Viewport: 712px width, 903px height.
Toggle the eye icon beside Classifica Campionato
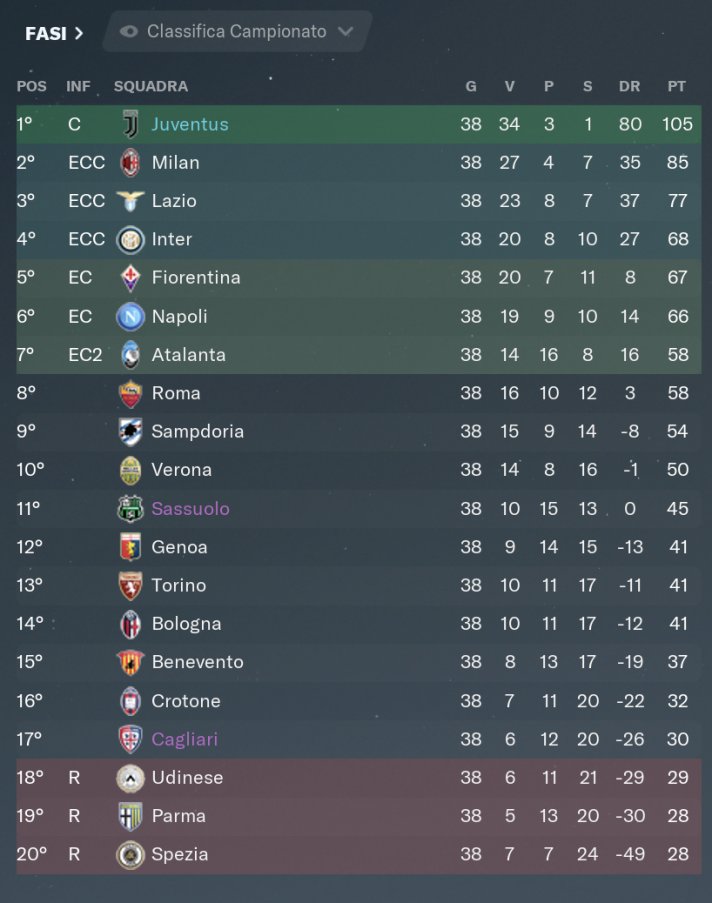coord(128,32)
